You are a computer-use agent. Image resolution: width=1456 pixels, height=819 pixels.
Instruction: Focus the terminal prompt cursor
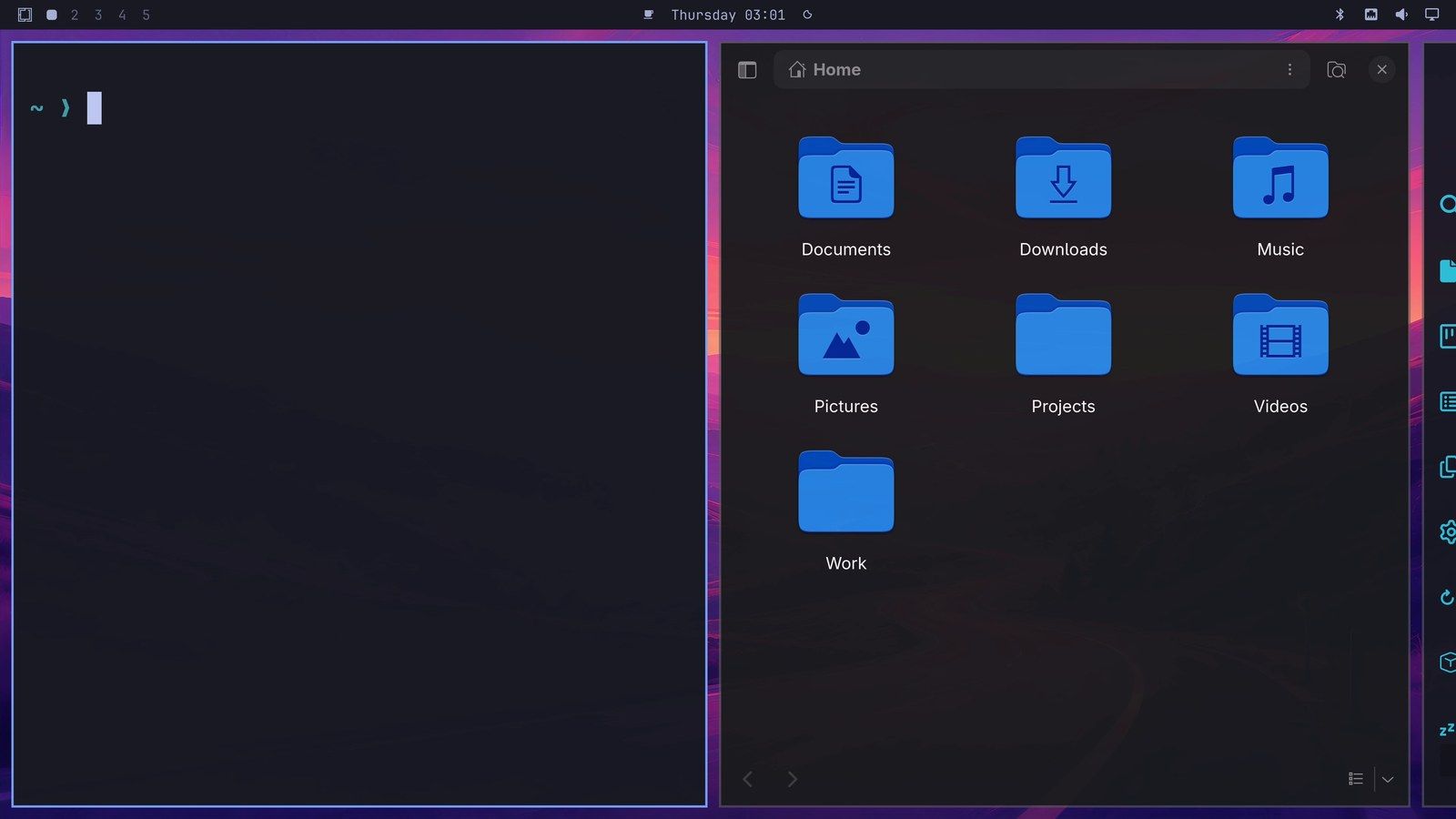[x=94, y=108]
